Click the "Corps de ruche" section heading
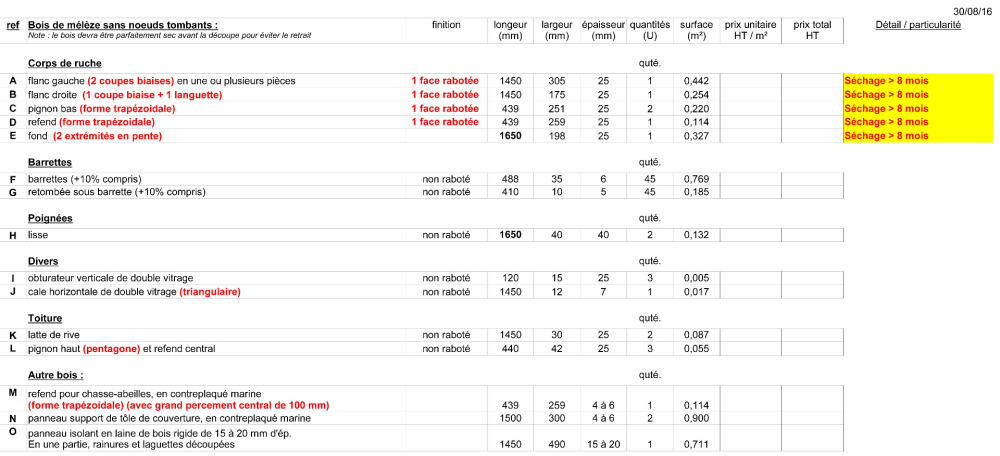Screen dimensions: 1000x456 tap(65, 62)
